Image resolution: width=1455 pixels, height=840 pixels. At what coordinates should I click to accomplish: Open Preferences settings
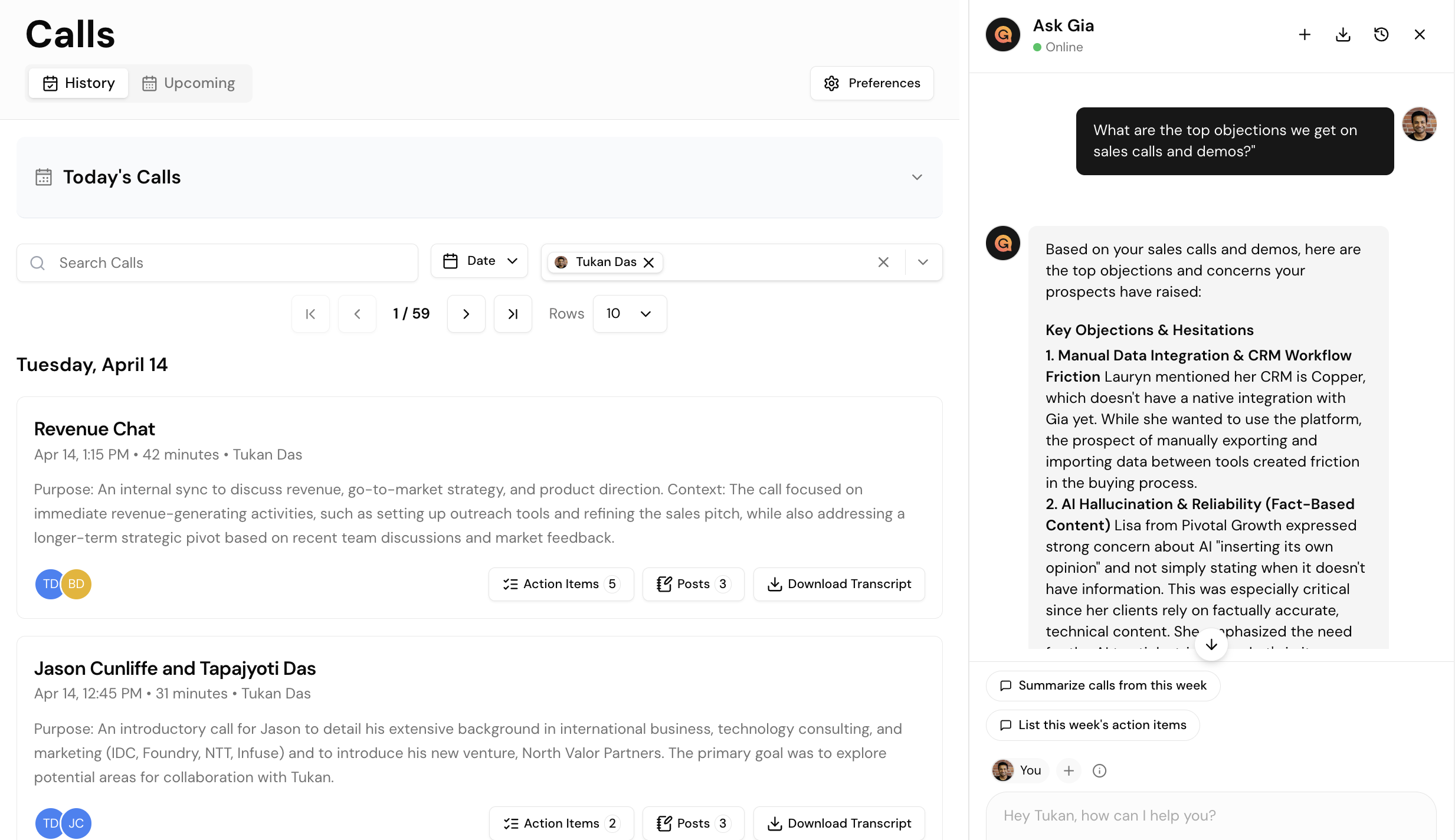[871, 83]
